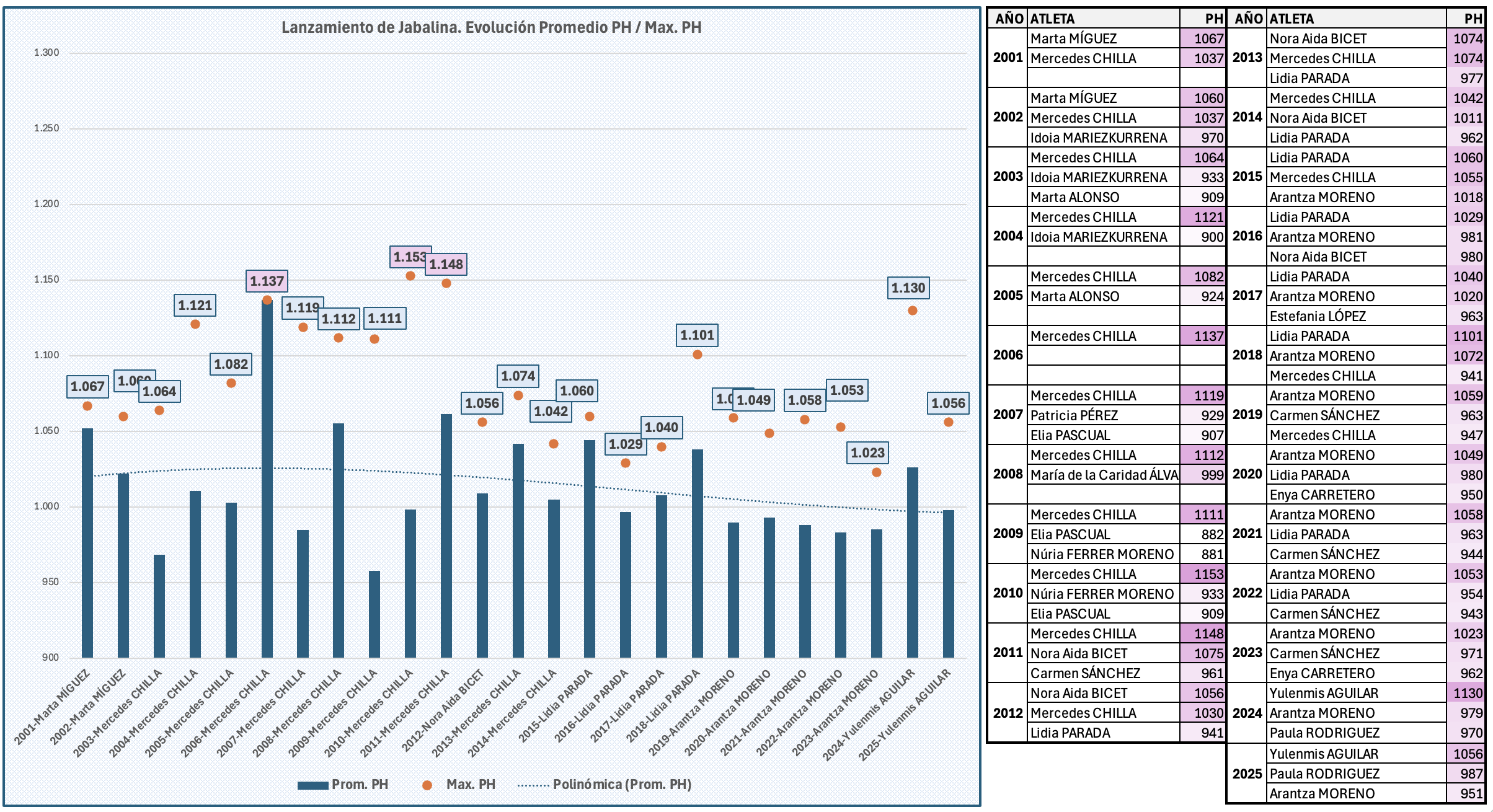Click the 2006 Mercedes CHILLA 1137 cell
Screen dimensions: 1493x812
point(1203,336)
